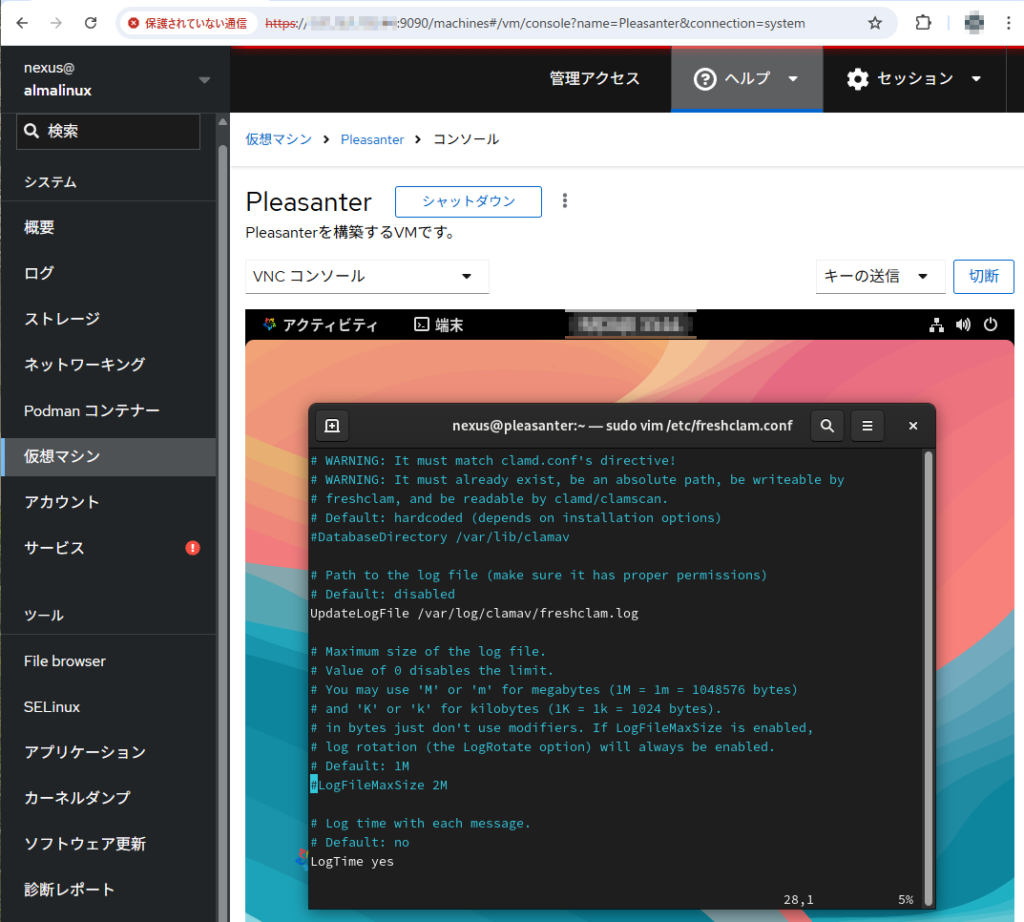Expand the セッション menu

tap(914, 79)
